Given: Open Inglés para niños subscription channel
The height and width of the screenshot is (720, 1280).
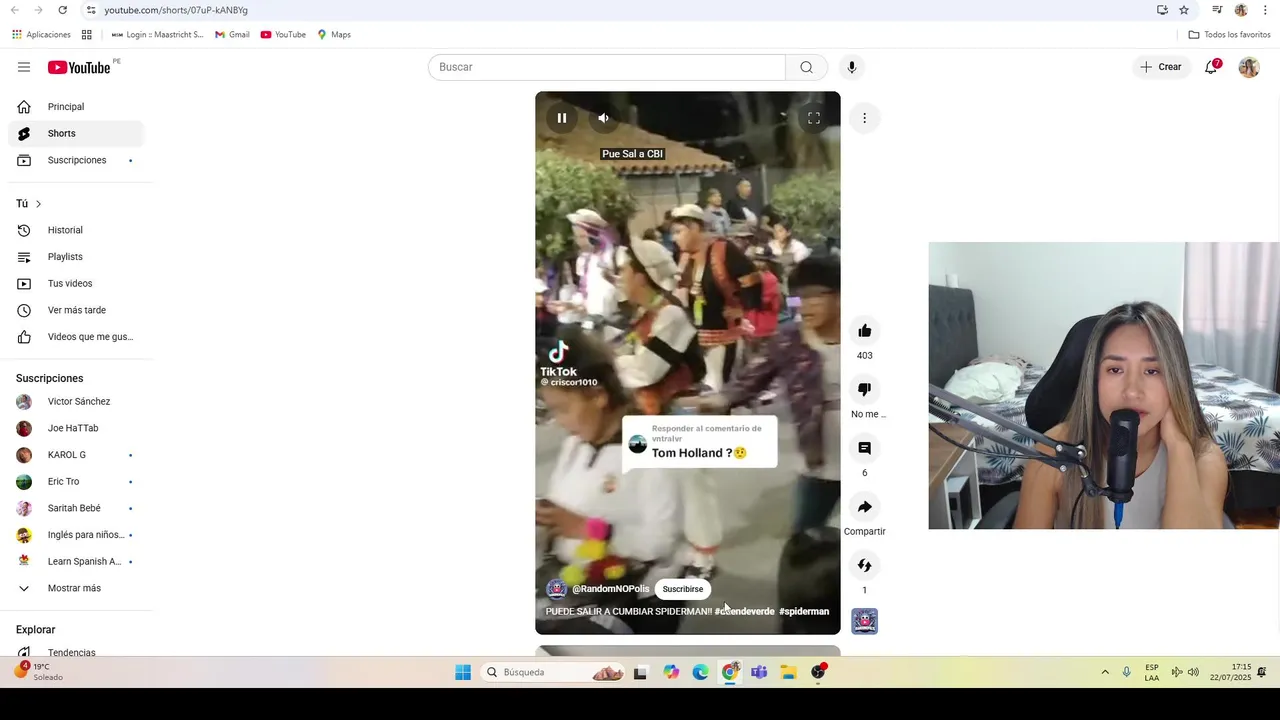Looking at the screenshot, I should tap(76, 535).
